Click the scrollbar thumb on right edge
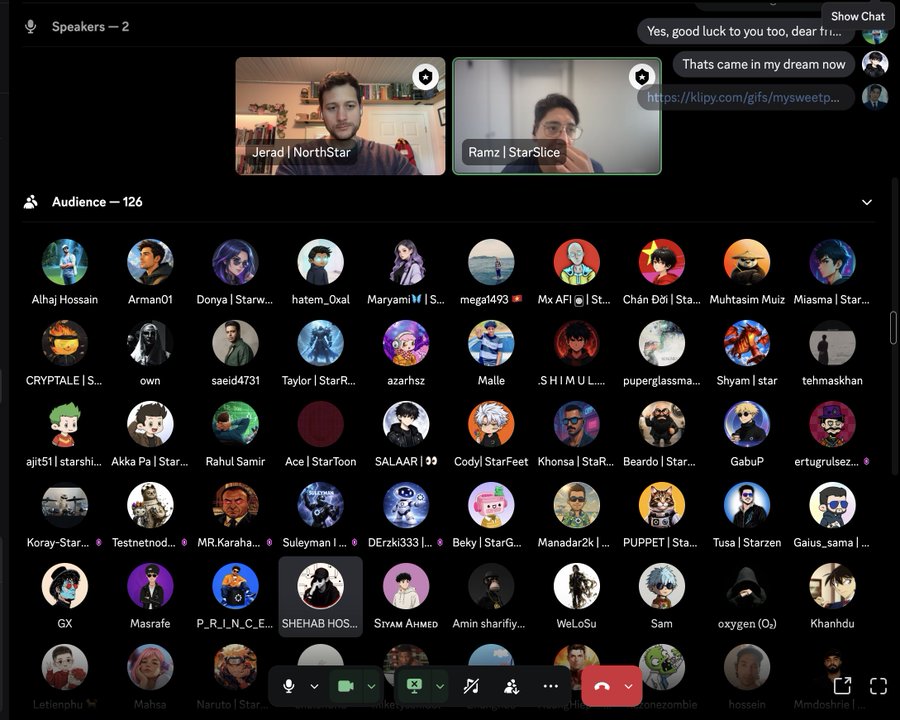 [893, 328]
